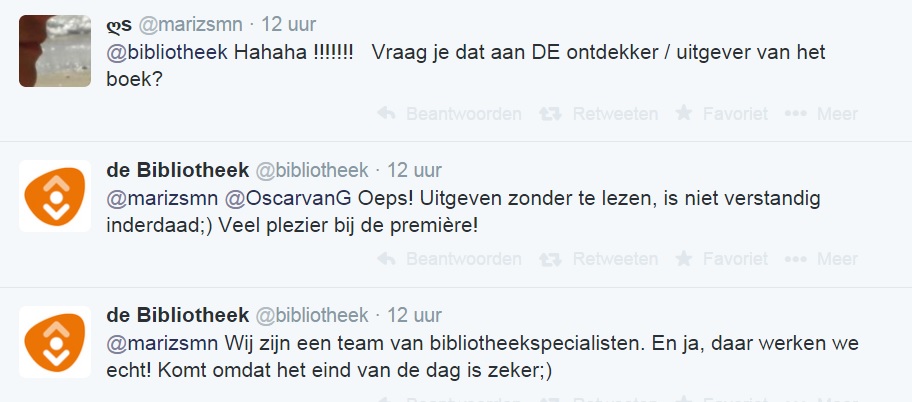Expand Meer options on the Oeps tweet
This screenshot has height=402, width=912.
[x=796, y=260]
